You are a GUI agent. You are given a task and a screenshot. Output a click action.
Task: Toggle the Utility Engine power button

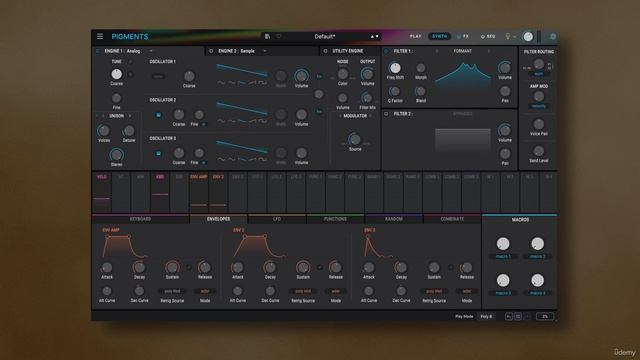pos(325,51)
